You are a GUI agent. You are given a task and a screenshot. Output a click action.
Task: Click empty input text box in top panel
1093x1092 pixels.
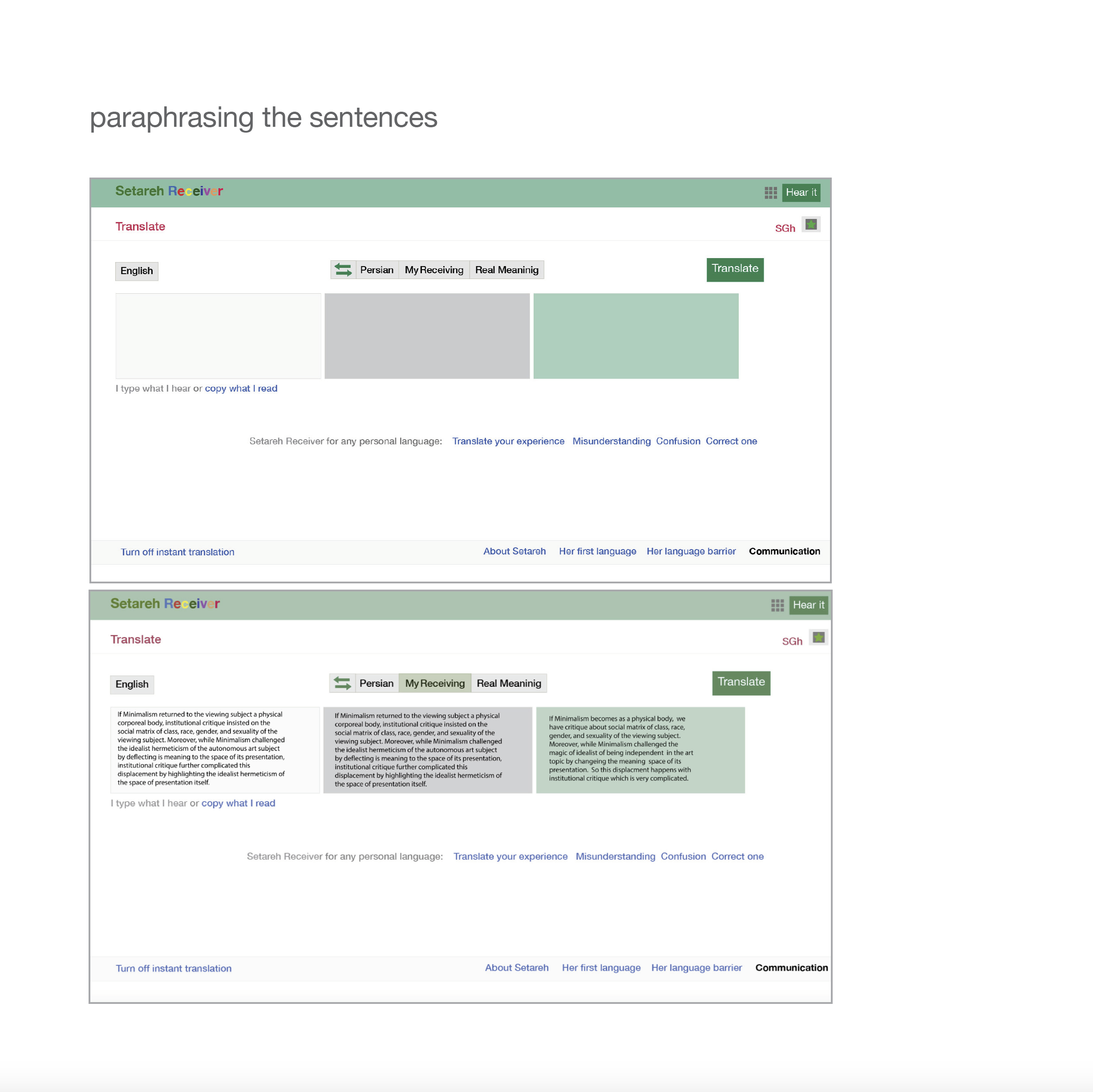218,336
